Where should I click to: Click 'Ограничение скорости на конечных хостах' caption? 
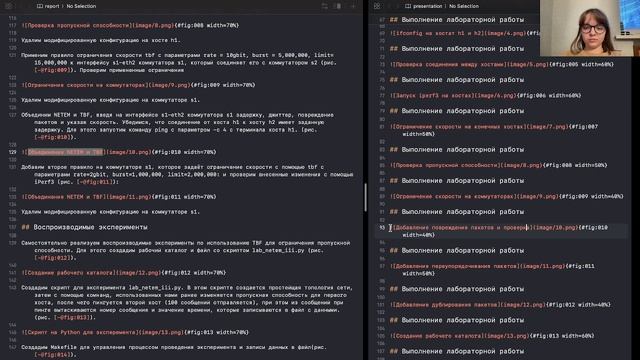(x=494, y=130)
